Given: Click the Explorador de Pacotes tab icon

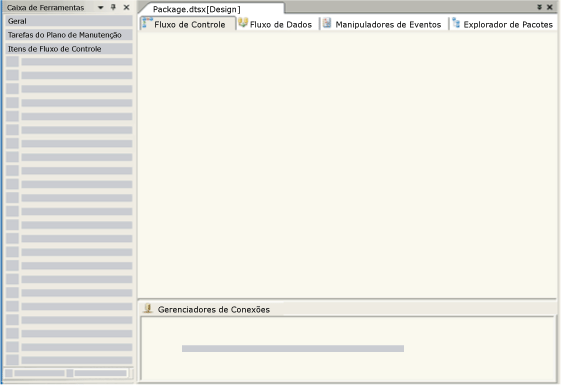Looking at the screenshot, I should [x=456, y=23].
